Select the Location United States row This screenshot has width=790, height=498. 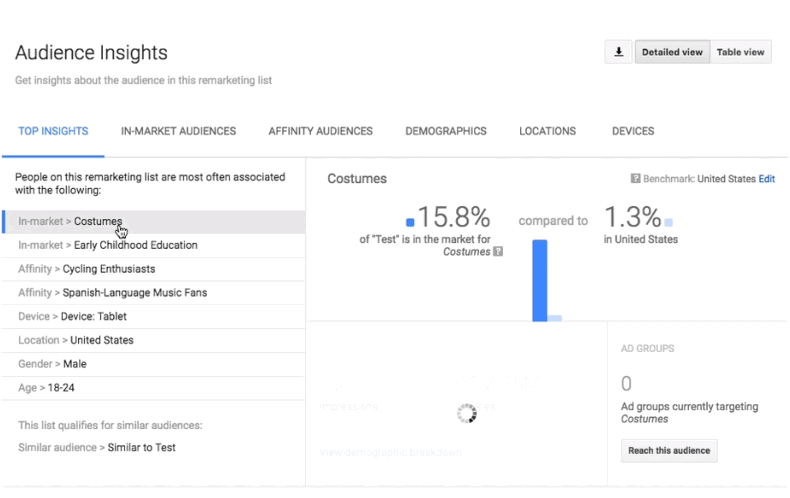(154, 340)
